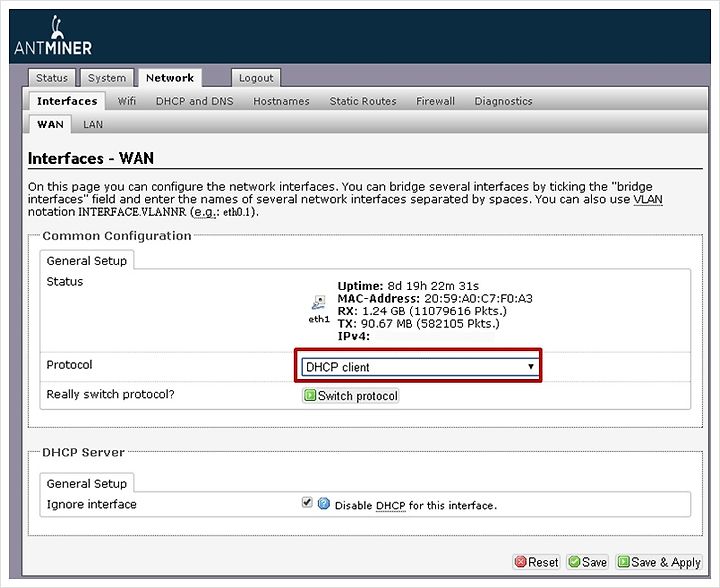The width and height of the screenshot is (720, 588).
Task: Click the Logout tab
Action: [256, 78]
